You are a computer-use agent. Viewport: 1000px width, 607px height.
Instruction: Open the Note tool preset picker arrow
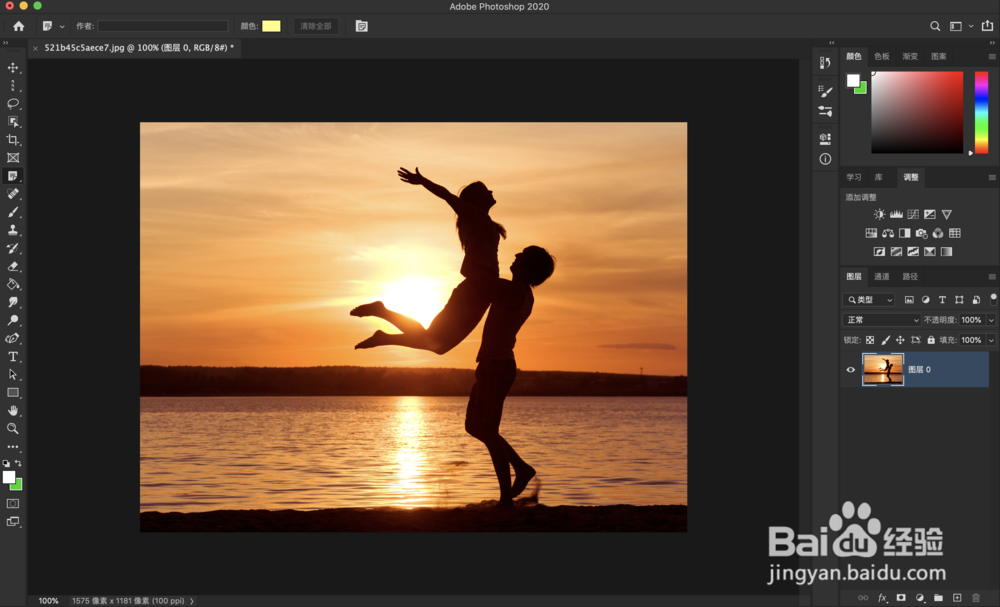[62, 27]
